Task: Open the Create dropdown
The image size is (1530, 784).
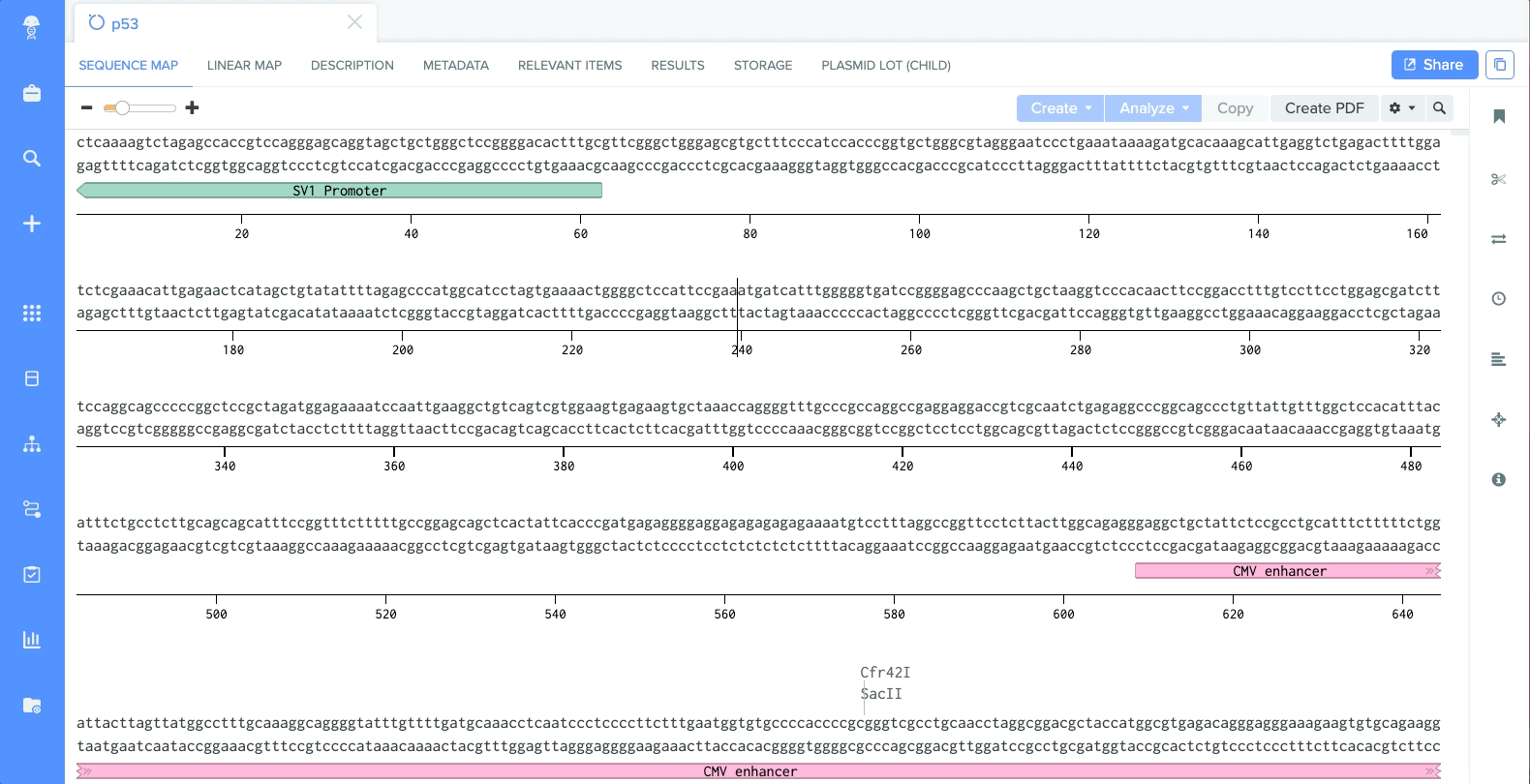Action: [1060, 108]
